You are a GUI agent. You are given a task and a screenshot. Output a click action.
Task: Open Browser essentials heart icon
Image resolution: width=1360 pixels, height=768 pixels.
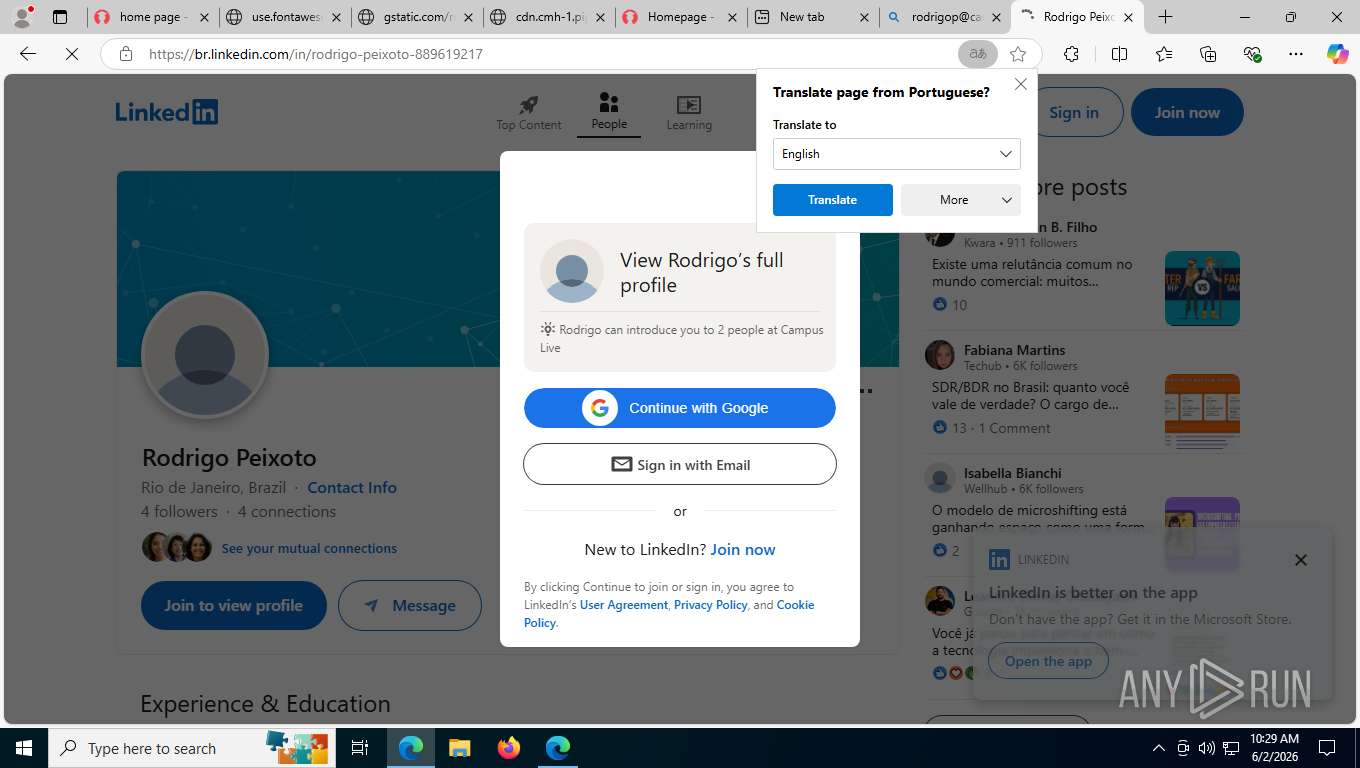coord(1252,54)
